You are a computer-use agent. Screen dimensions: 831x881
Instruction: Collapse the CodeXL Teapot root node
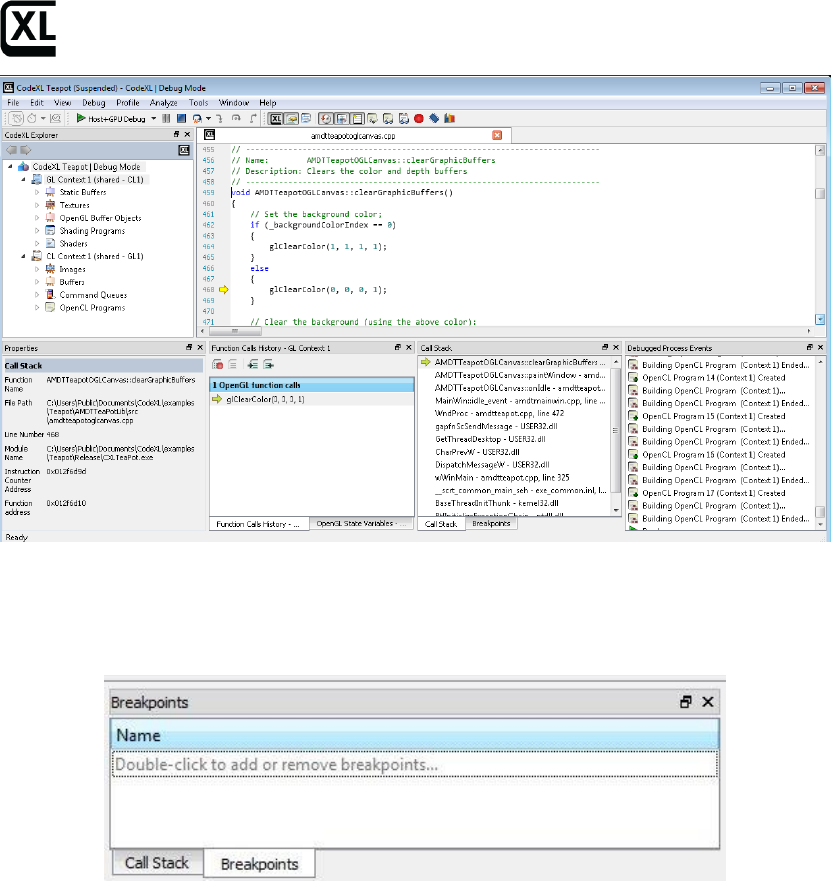click(10, 166)
